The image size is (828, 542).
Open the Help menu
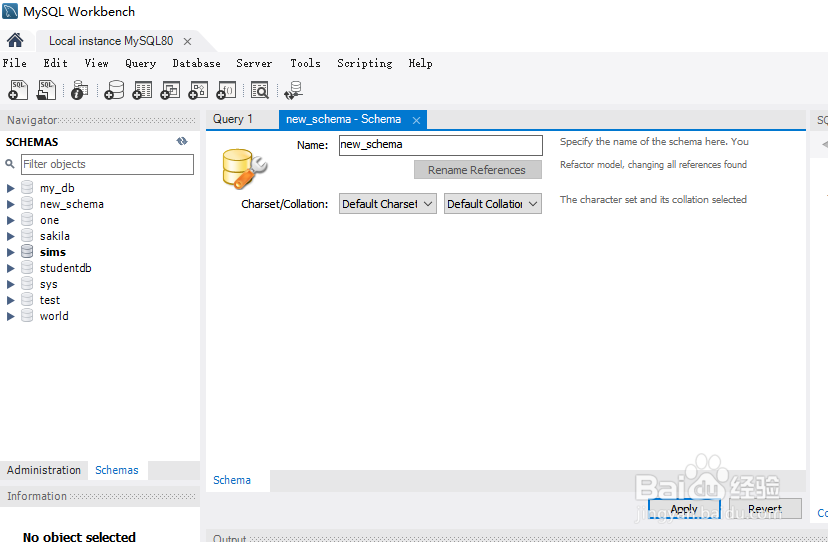pos(420,63)
